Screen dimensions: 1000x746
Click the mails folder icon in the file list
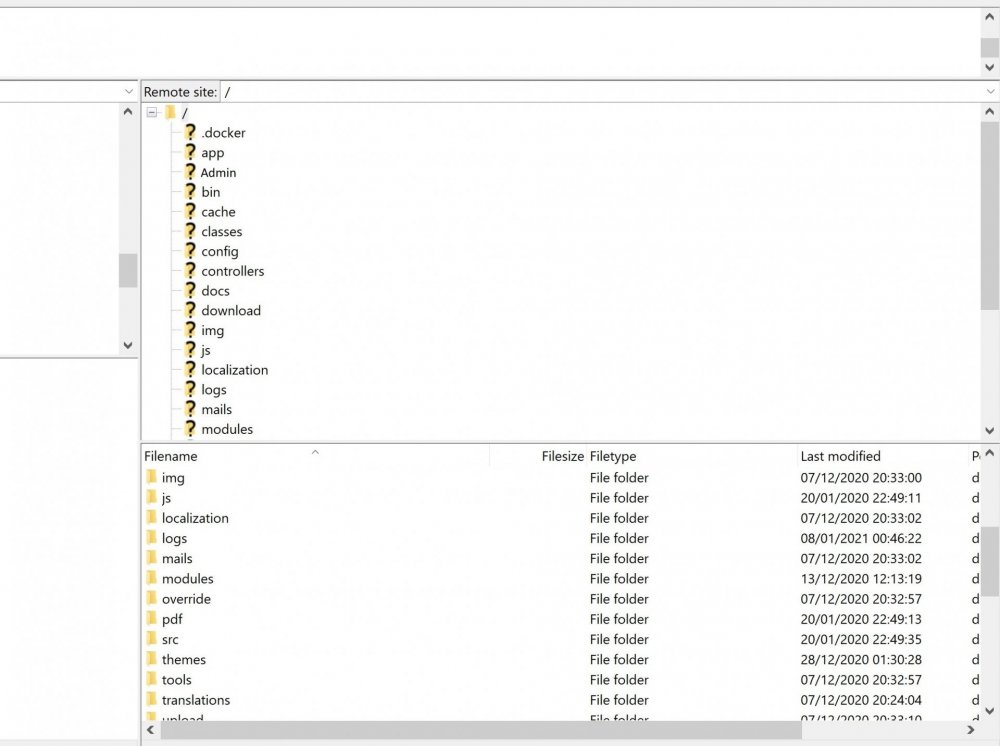151,558
